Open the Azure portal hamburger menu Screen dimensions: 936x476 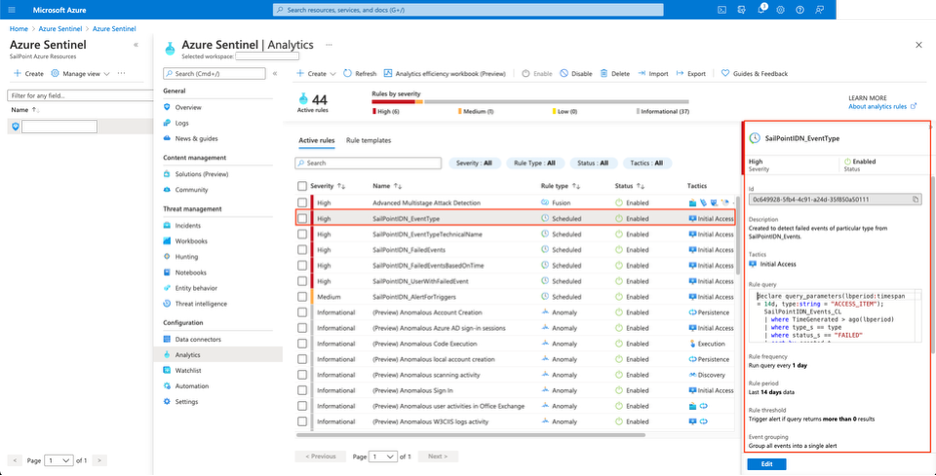12,10
